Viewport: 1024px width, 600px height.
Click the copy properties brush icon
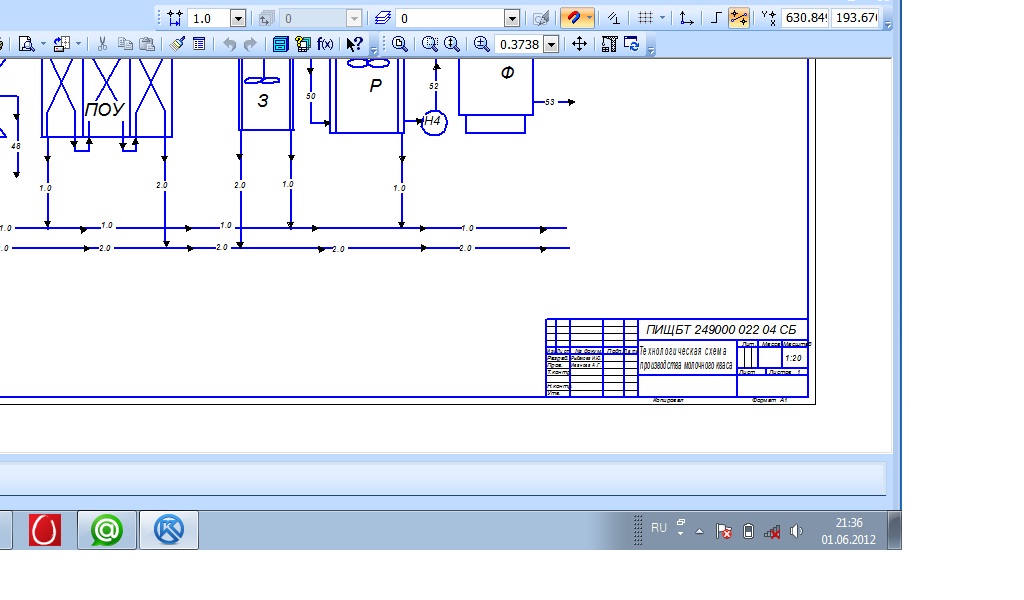(177, 44)
